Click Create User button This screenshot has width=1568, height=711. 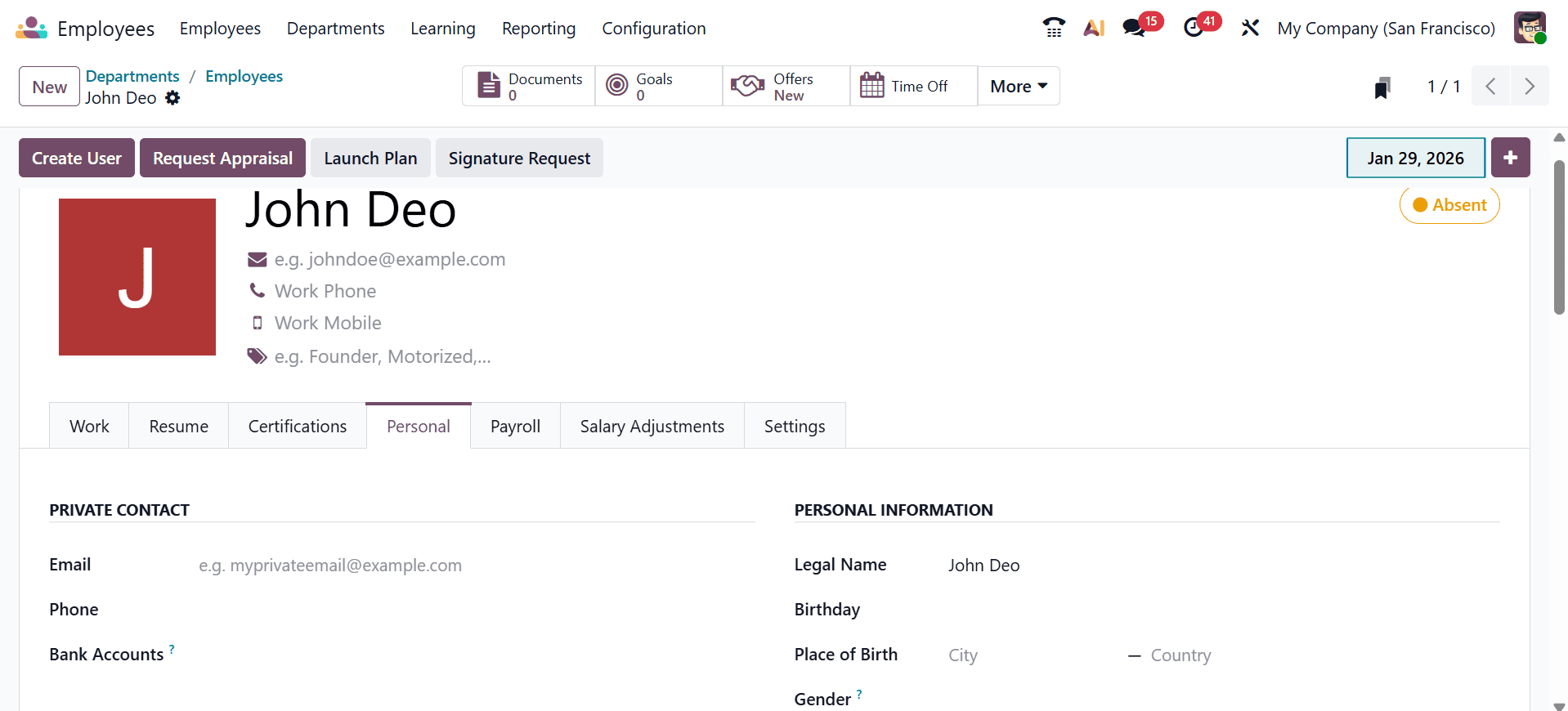[77, 158]
